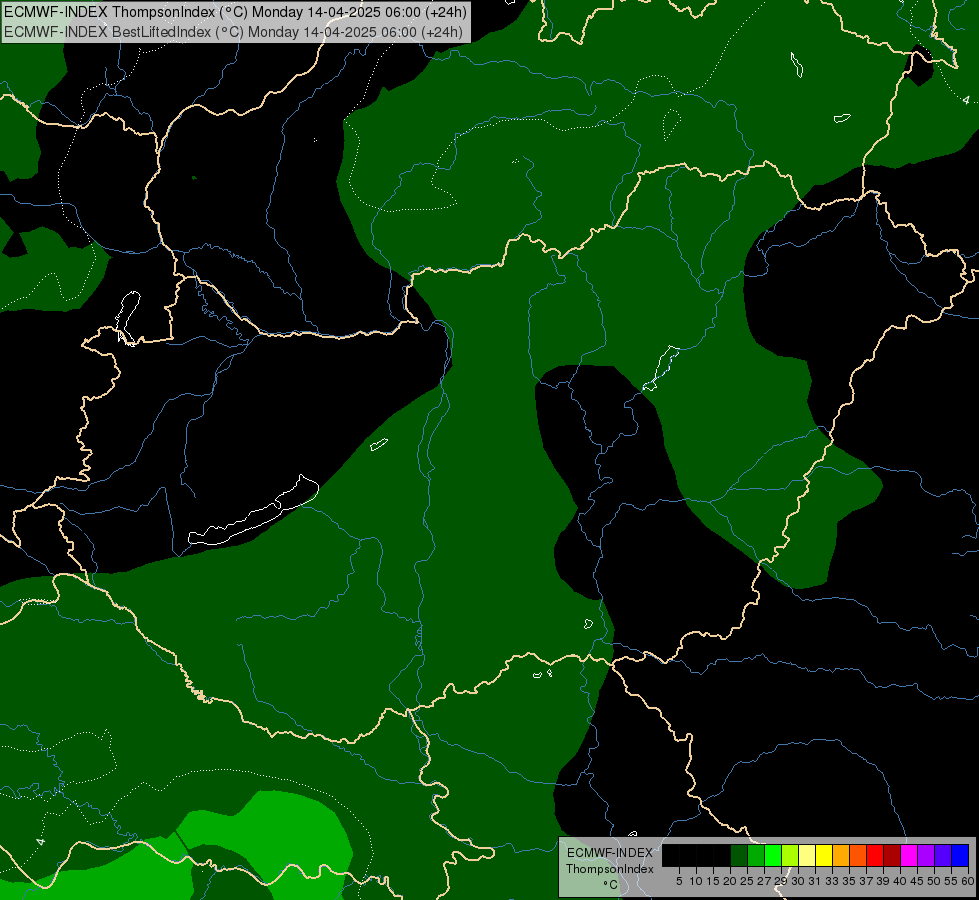979x900 pixels.
Task: Select the violet 50–55 legend swatch
Action: [x=943, y=855]
